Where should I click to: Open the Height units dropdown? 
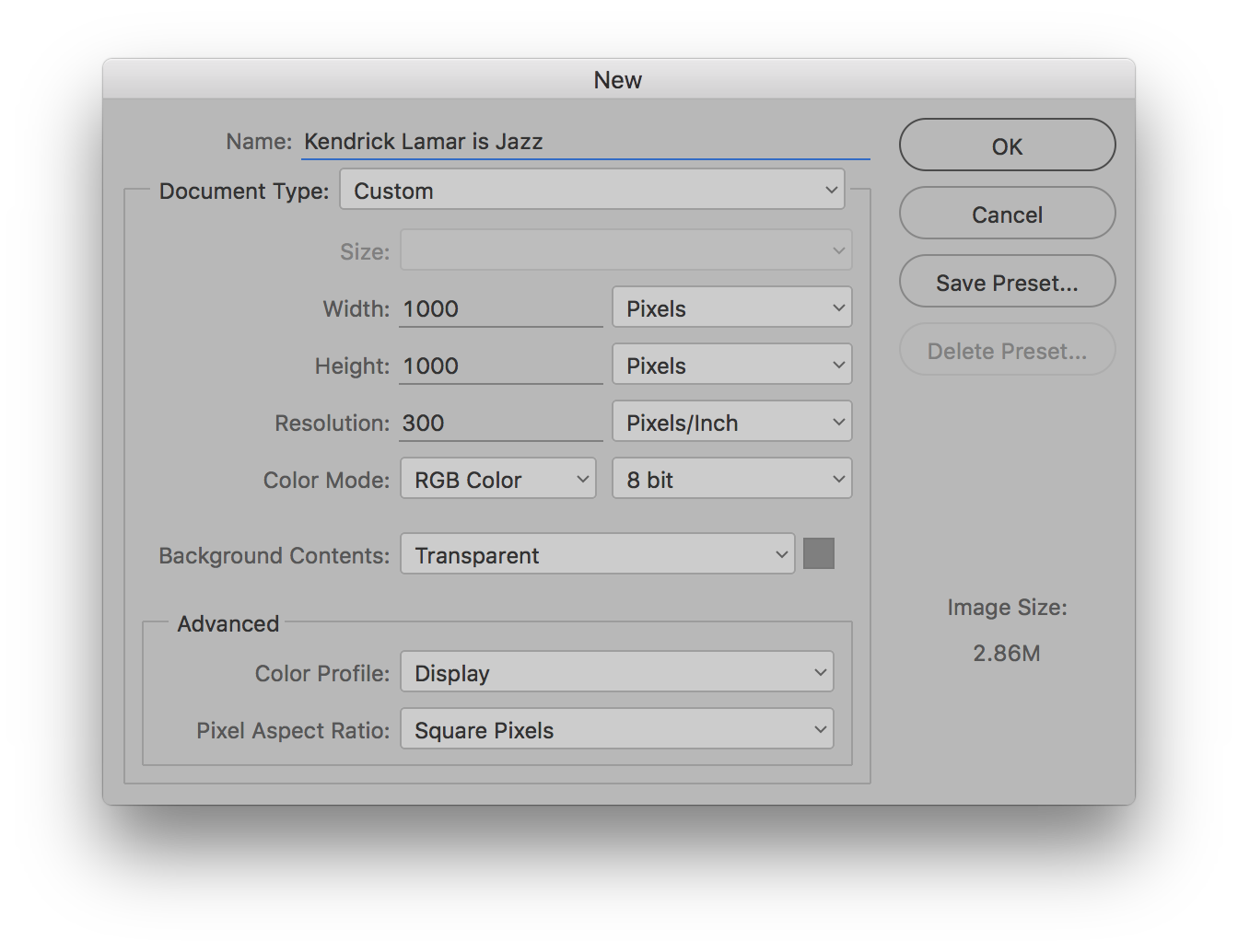pyautogui.click(x=731, y=365)
